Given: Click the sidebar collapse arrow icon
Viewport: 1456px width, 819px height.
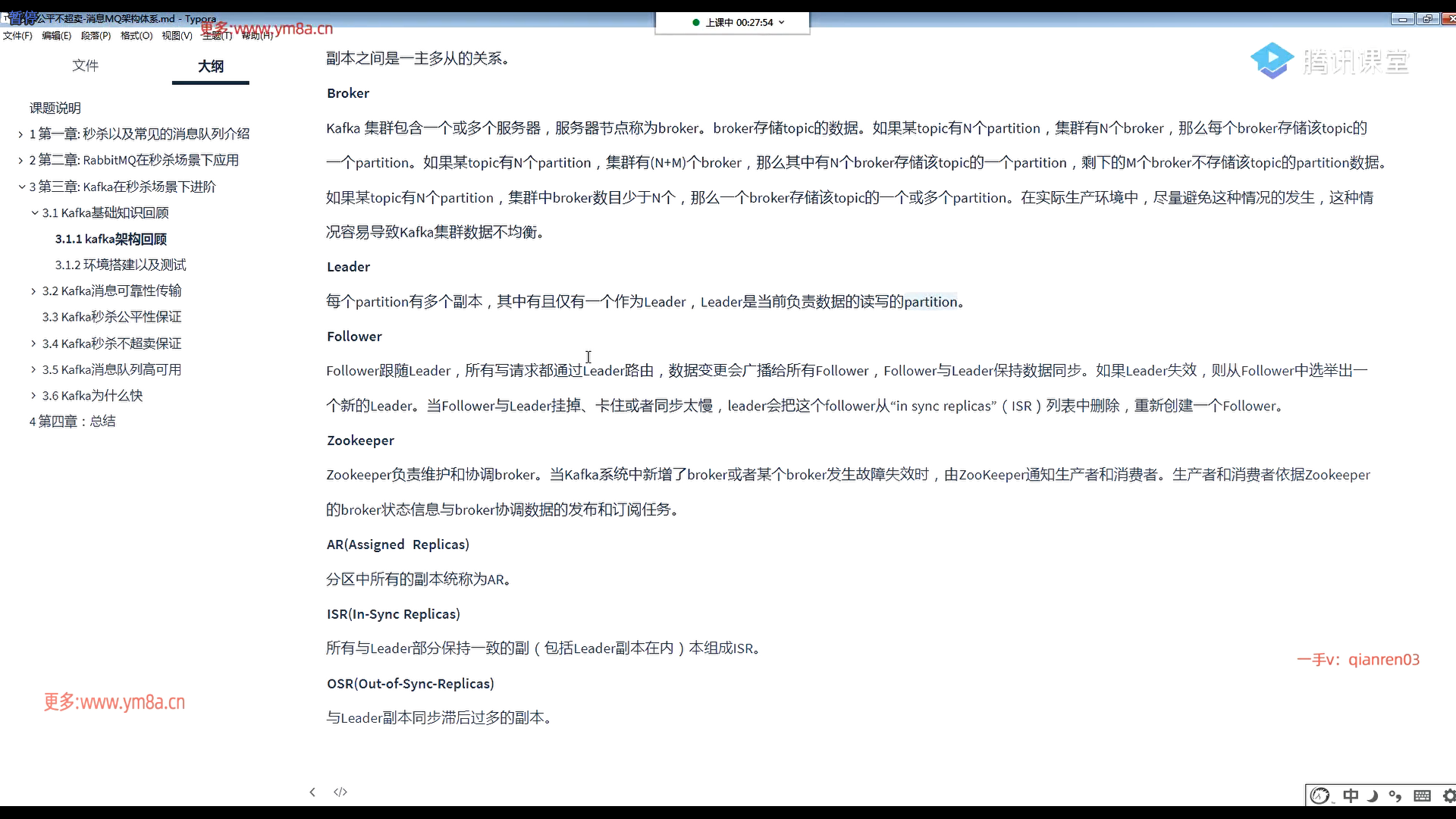Looking at the screenshot, I should 312,792.
